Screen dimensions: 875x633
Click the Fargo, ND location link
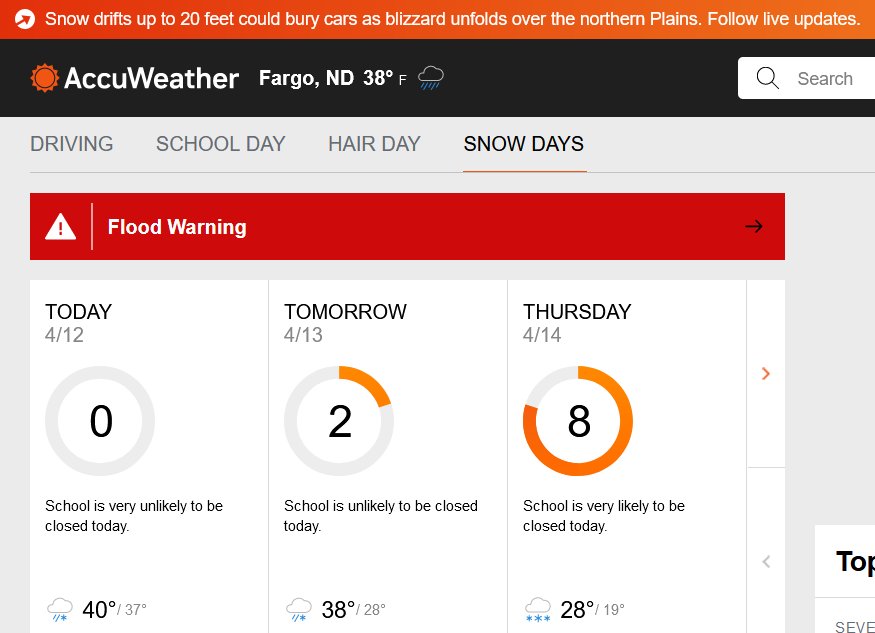pyautogui.click(x=306, y=78)
